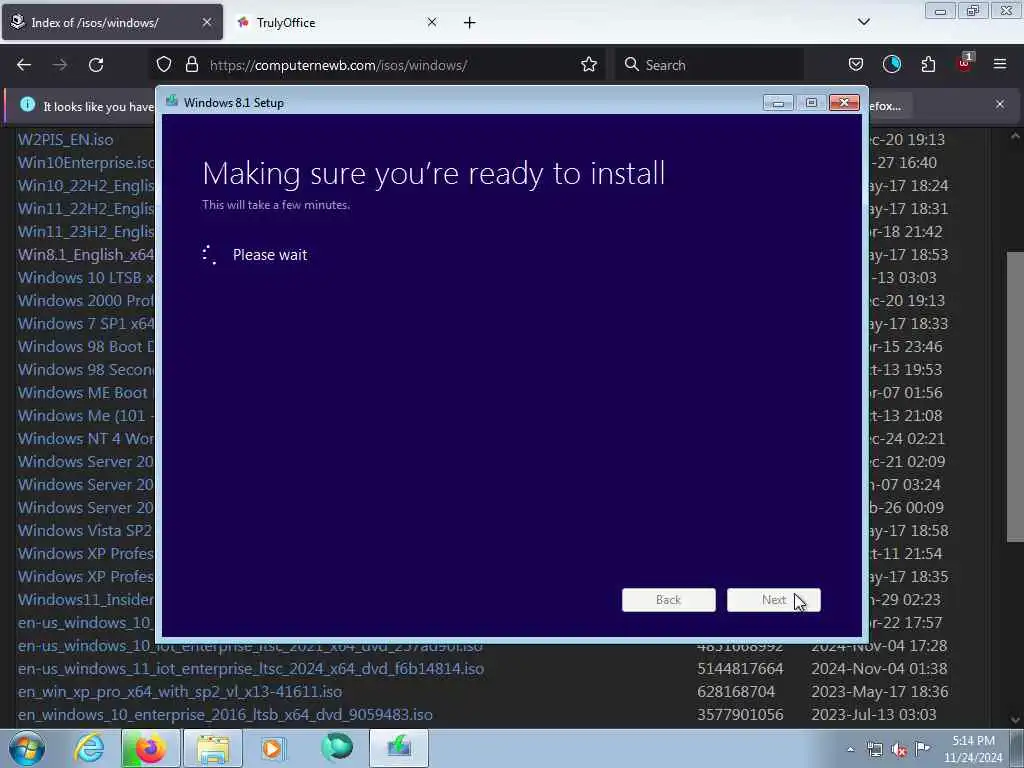Open the shield tracking protection icon
The width and height of the screenshot is (1024, 768).
tap(164, 65)
